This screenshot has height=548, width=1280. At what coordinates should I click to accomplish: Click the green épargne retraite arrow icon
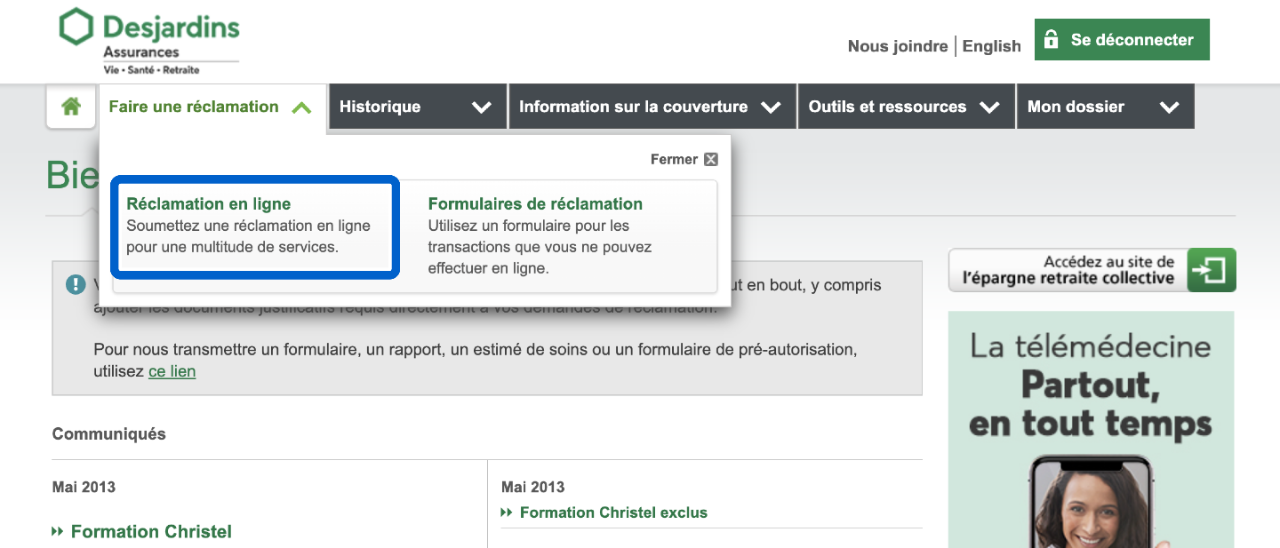pos(1211,270)
